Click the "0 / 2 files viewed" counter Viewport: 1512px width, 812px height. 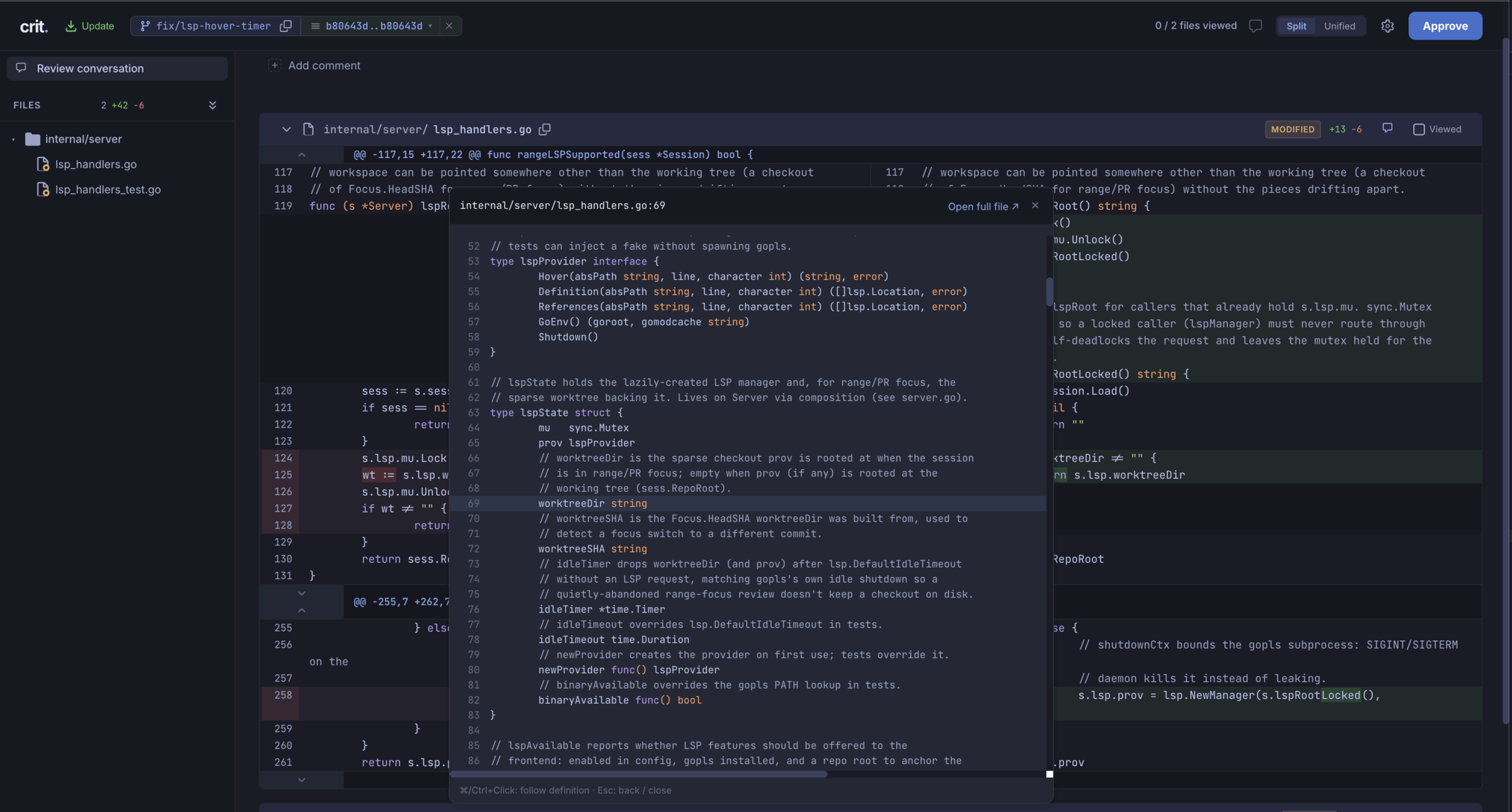coord(1196,26)
